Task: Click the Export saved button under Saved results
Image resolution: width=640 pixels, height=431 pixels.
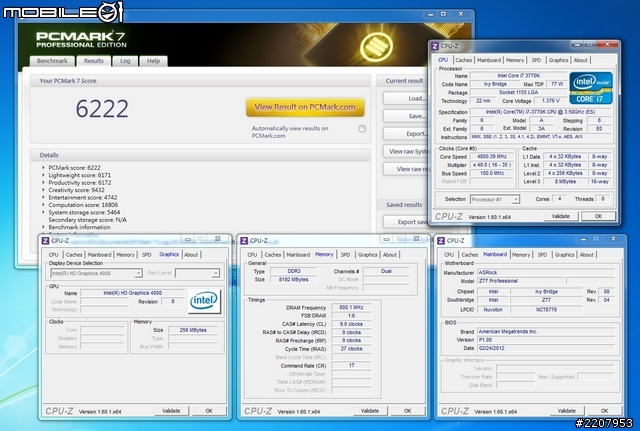Action: [x=404, y=222]
